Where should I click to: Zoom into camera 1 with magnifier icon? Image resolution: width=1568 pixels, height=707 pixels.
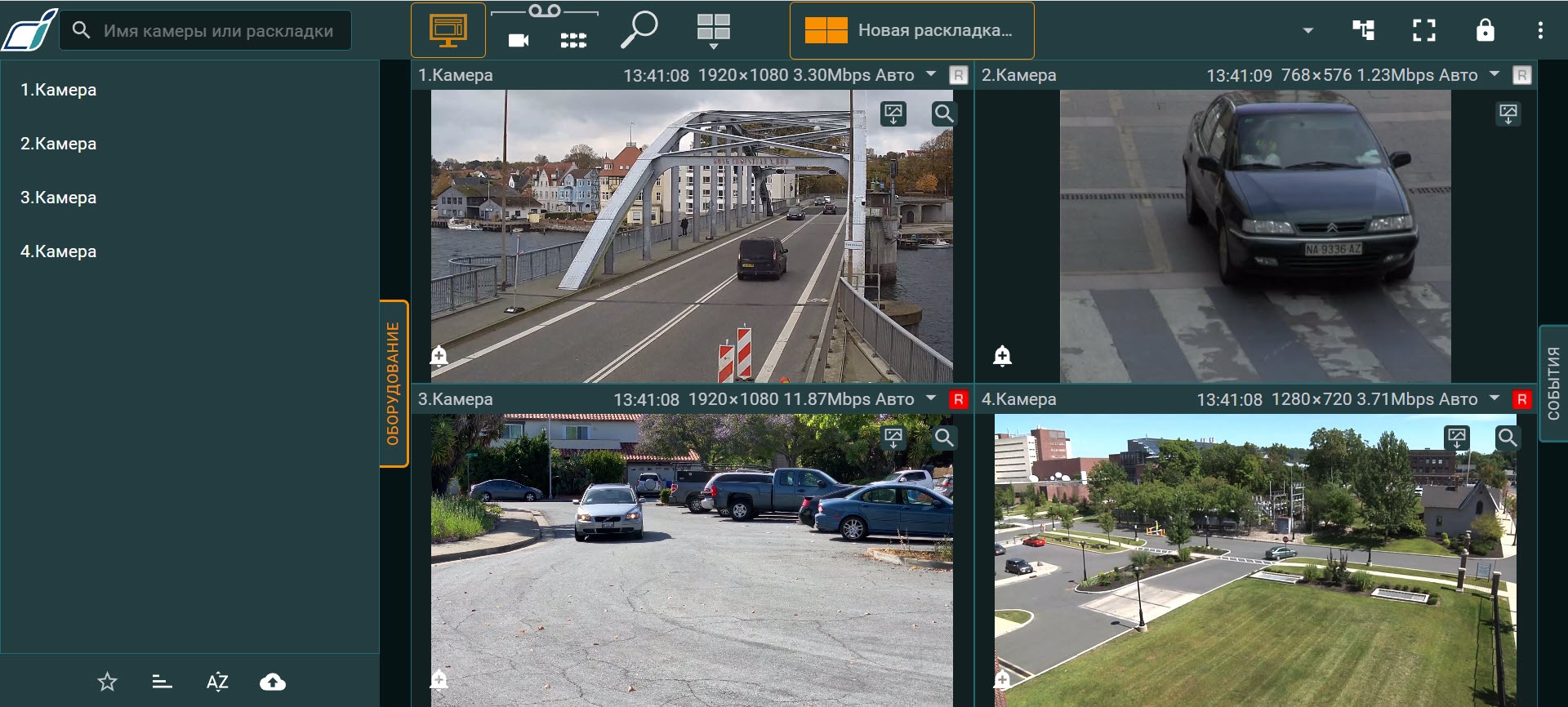coord(943,113)
